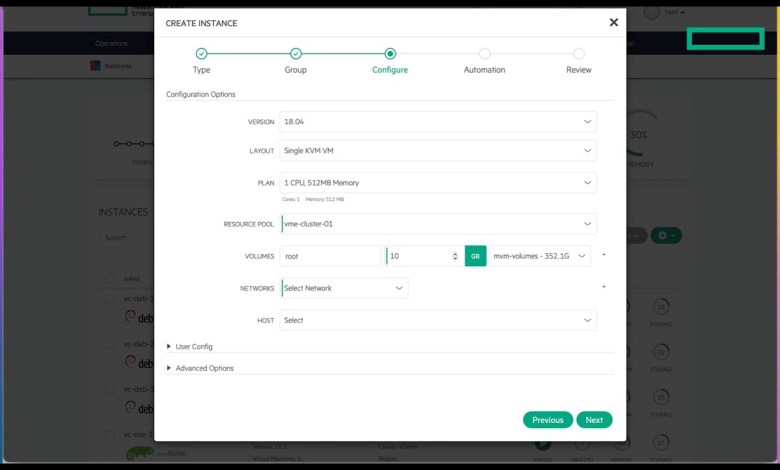The image size is (780, 470).
Task: Open the gear settings dropdown in background
Action: click(666, 236)
